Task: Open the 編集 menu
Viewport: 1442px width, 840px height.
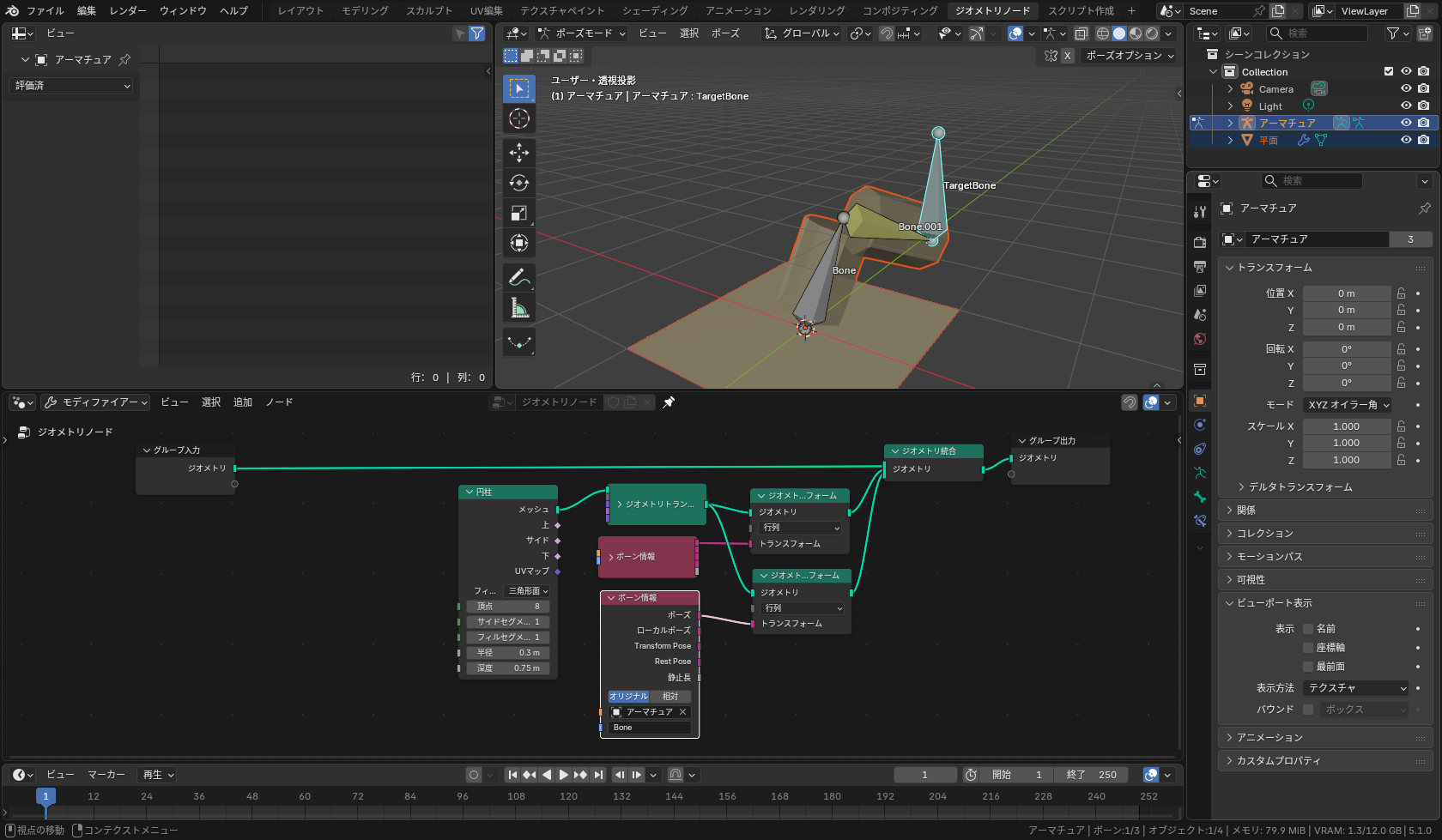Action: [87, 11]
